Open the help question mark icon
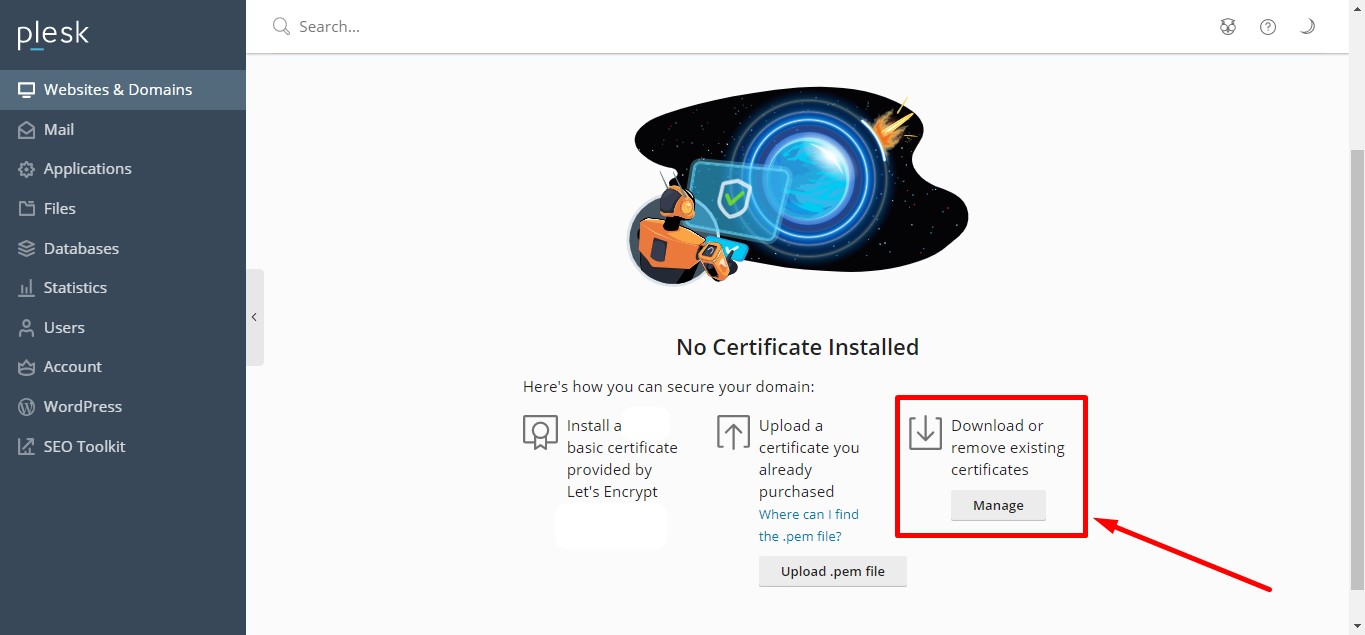This screenshot has height=635, width=1365. [x=1268, y=27]
